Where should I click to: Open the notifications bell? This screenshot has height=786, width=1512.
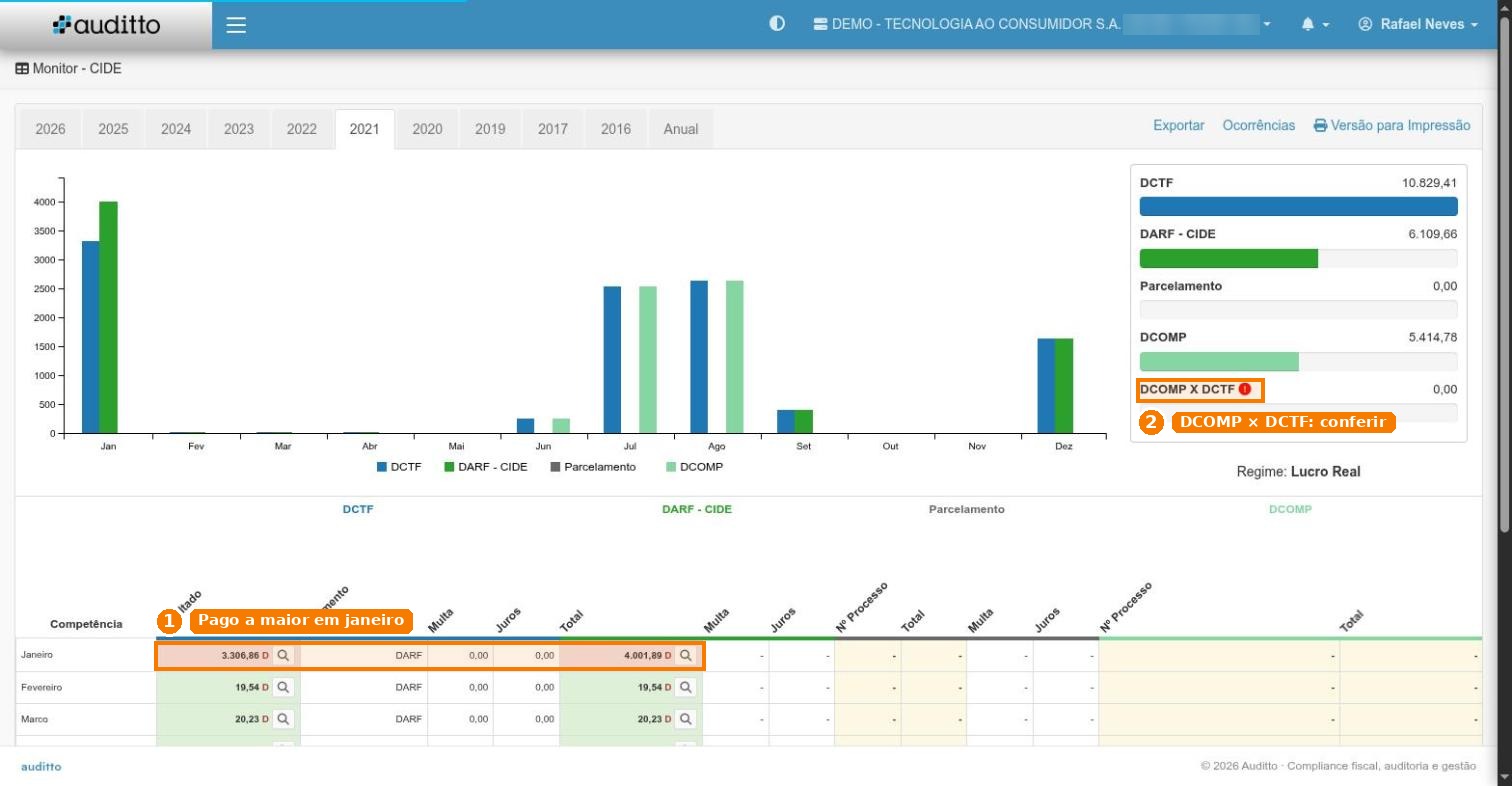coord(1308,24)
